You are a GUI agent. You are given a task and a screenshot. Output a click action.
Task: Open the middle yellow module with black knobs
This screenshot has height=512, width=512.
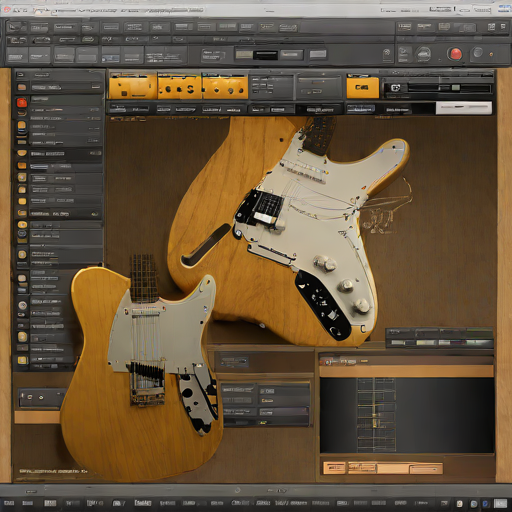179,88
